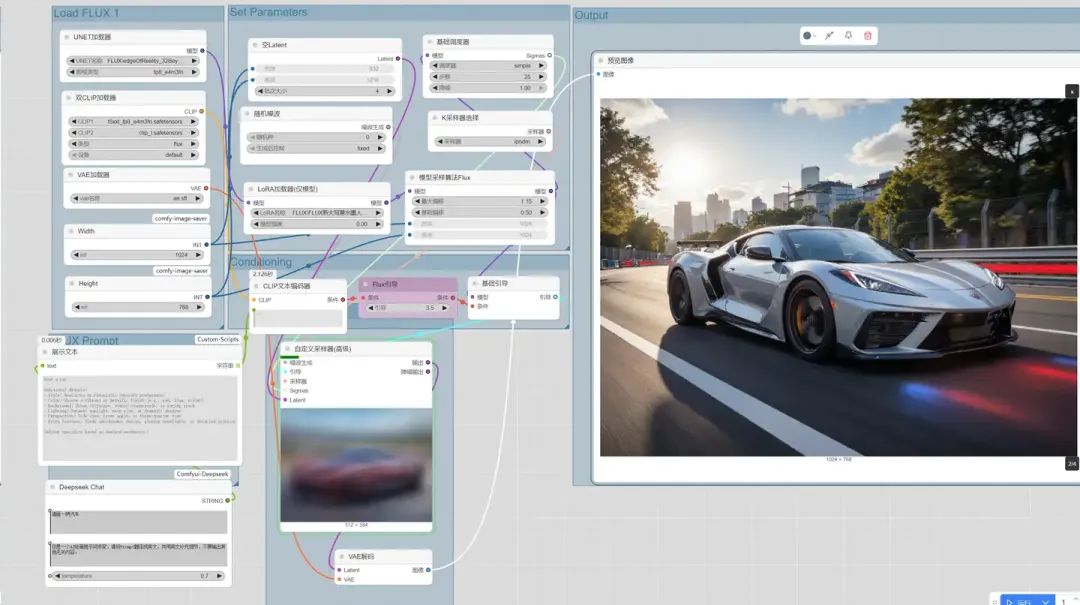Decrease the Height int value

(x=76, y=307)
